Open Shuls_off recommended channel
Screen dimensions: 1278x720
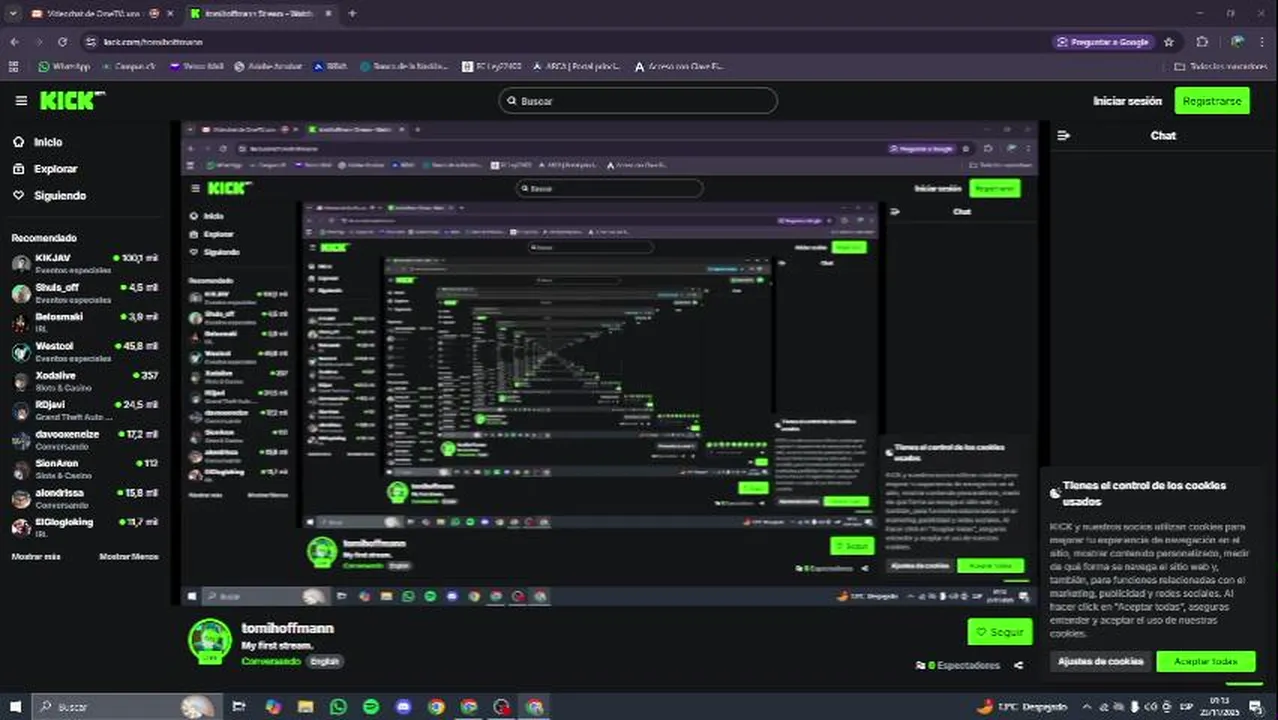coord(86,293)
